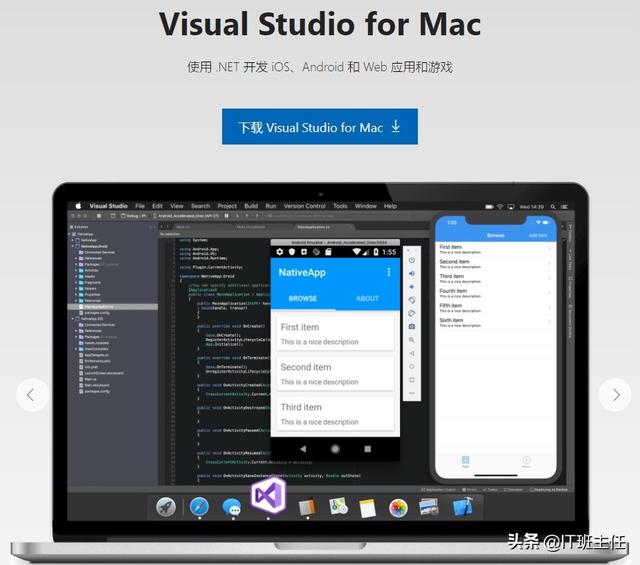Screen dimensions: 640x565
Task: Click the emulator rotate right icon
Action: (x=412, y=313)
